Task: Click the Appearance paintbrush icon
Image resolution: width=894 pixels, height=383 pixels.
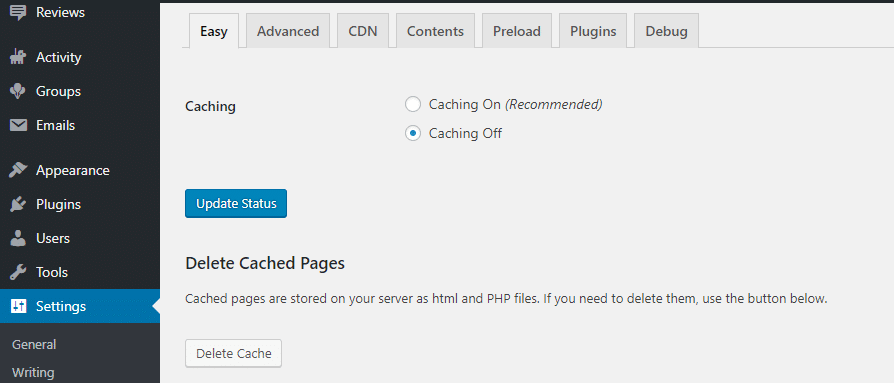Action: 18,170
